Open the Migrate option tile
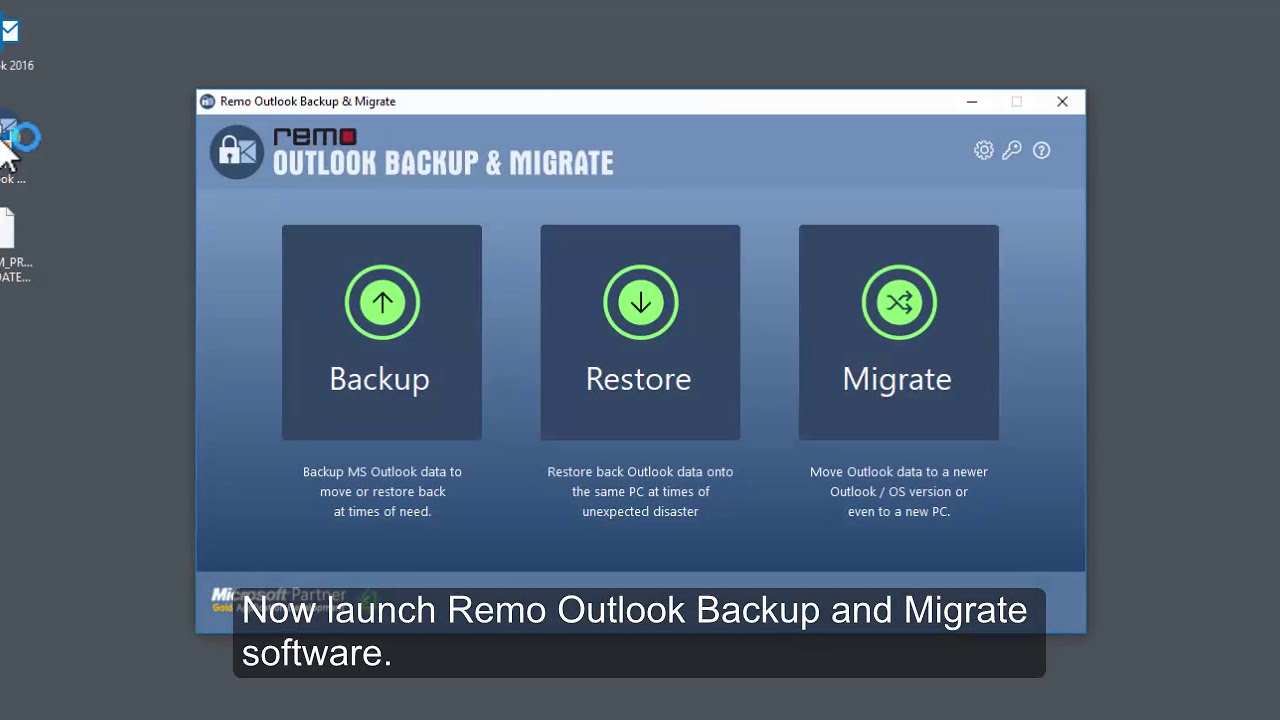Viewport: 1280px width, 720px height. 898,332
